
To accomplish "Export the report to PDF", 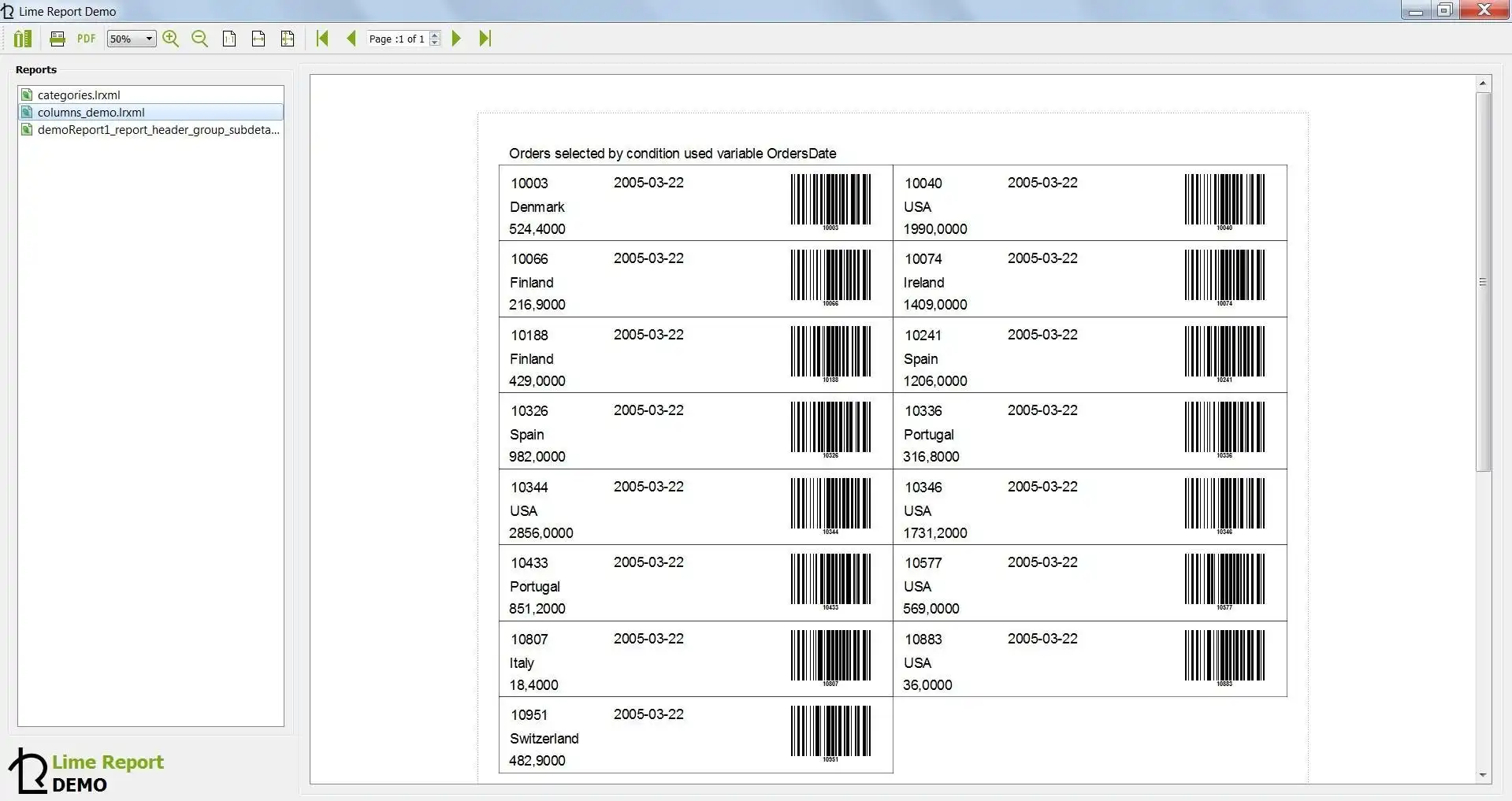I will coord(87,39).
